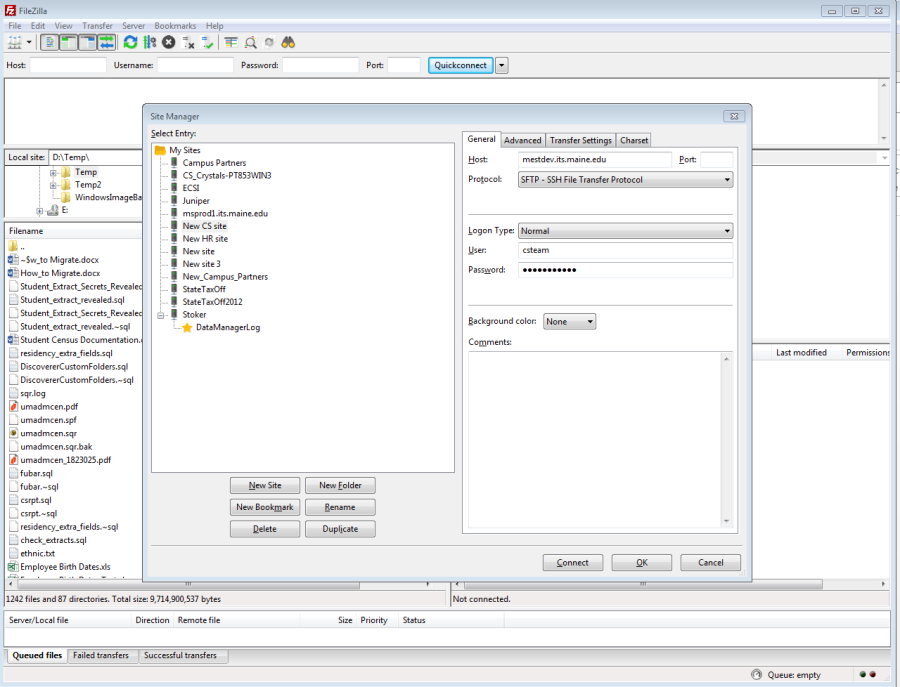
Task: Click the Queue status icon in status bar
Action: 757,674
